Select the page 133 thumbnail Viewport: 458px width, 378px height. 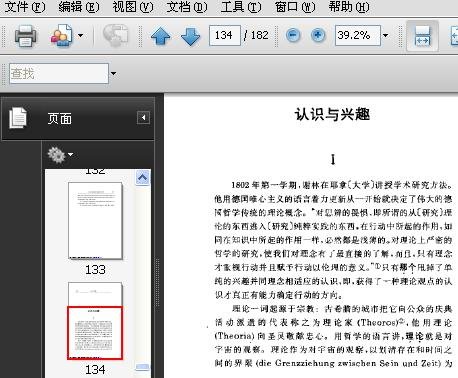click(x=95, y=221)
